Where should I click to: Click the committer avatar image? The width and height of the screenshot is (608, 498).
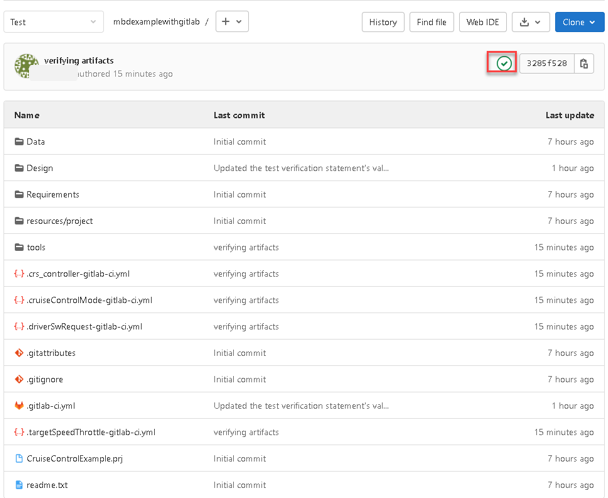27,66
